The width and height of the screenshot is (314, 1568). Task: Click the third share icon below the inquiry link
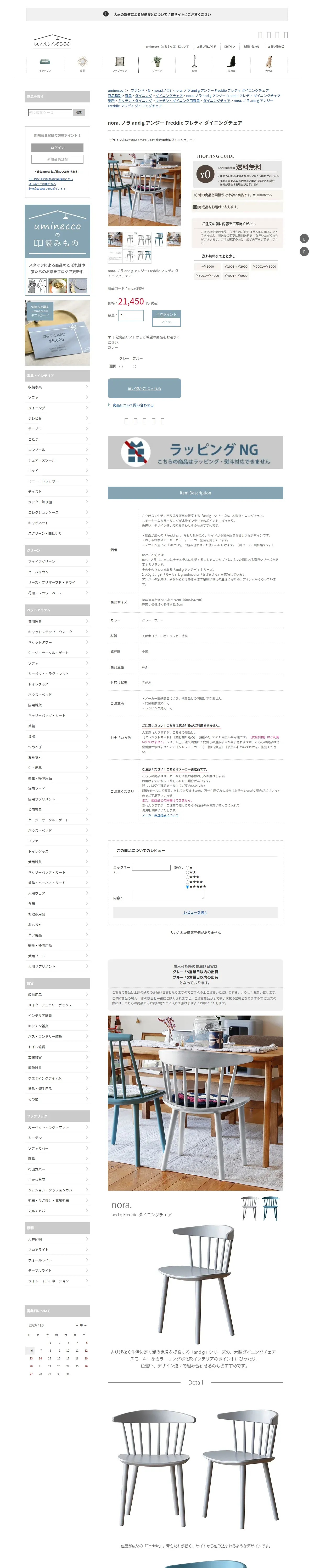[x=144, y=421]
